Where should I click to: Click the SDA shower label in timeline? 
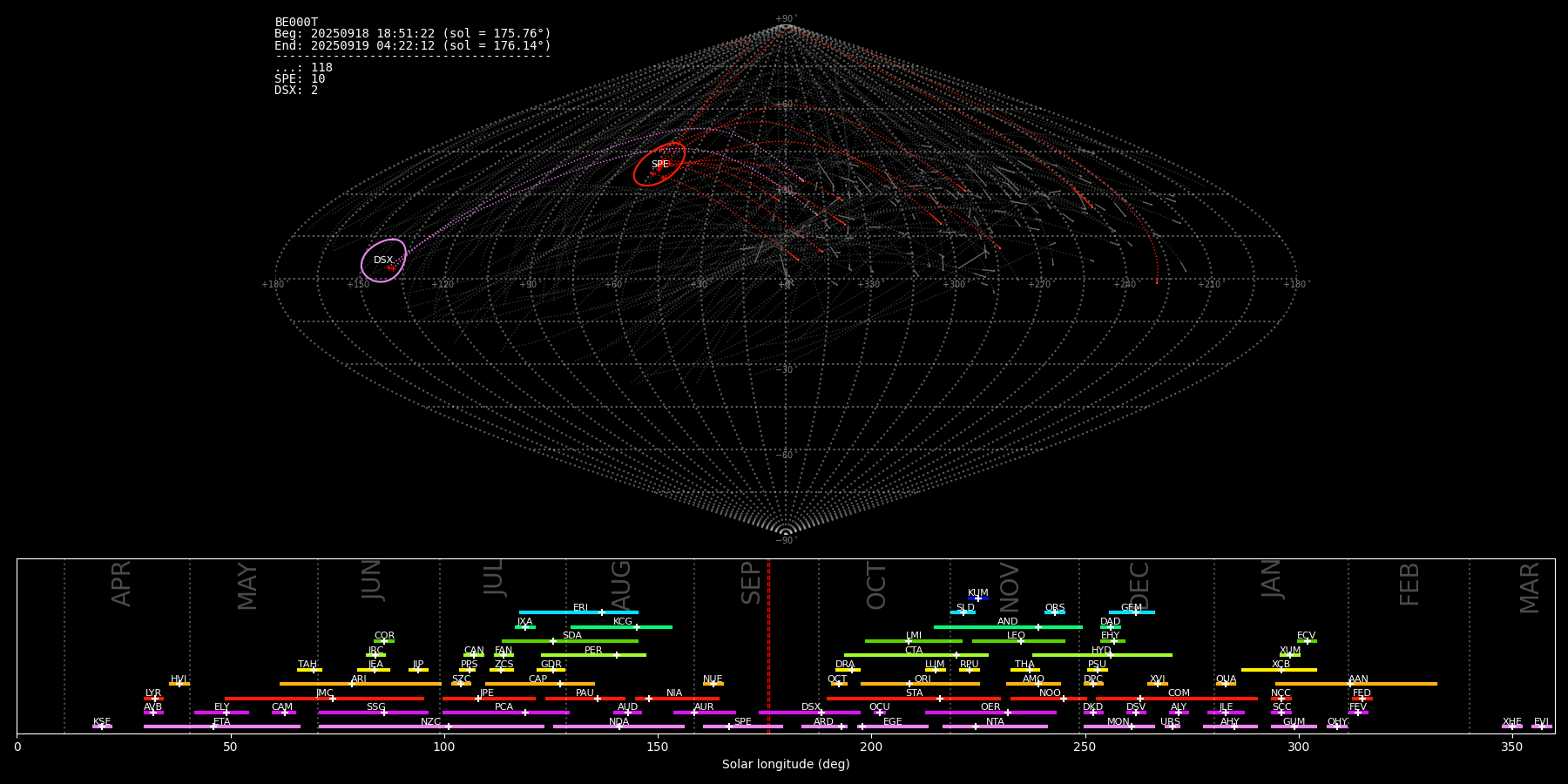(572, 636)
